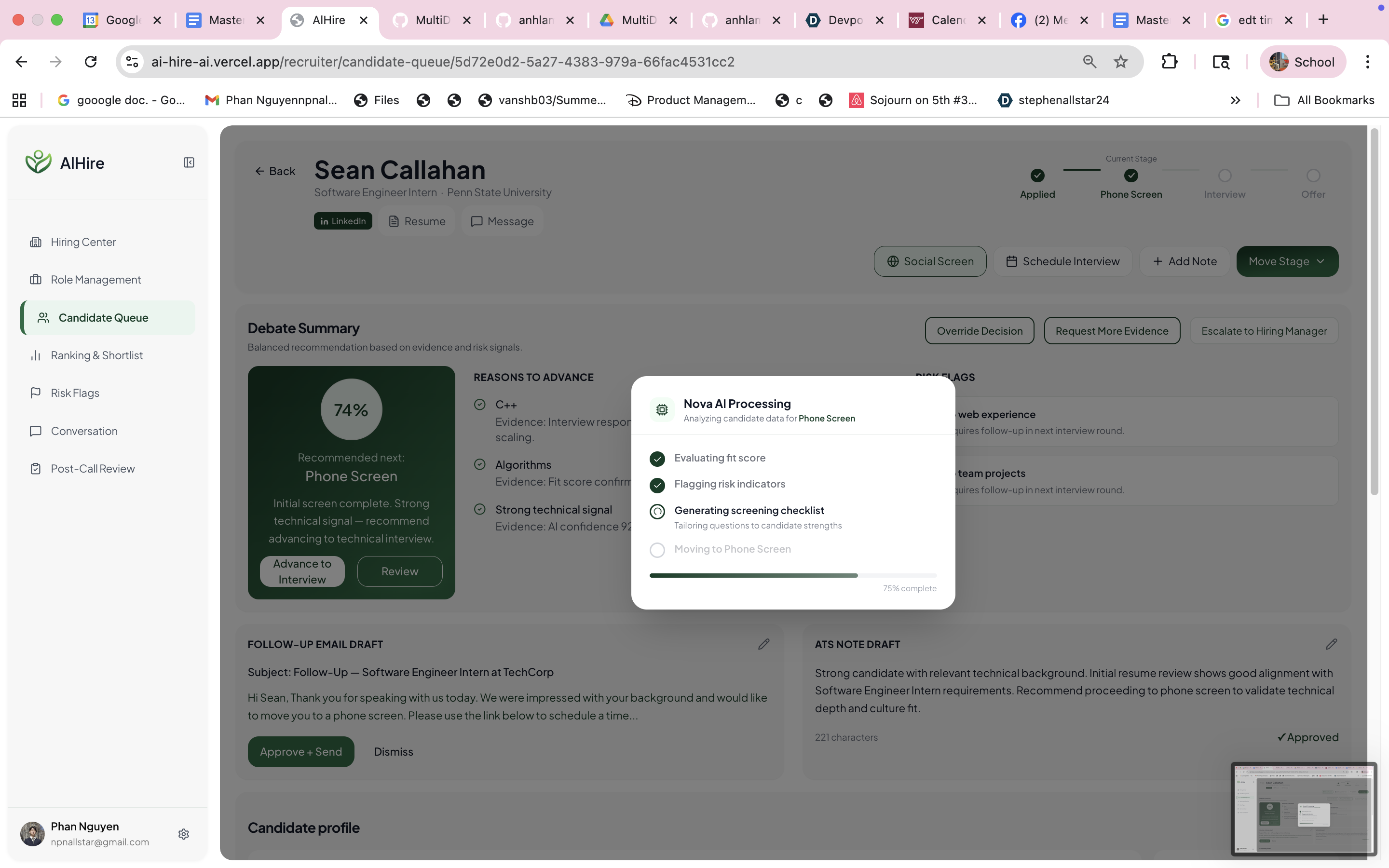Screen dimensions: 1389x868
Task: Bookmark this page with star icon
Action: click(1120, 61)
